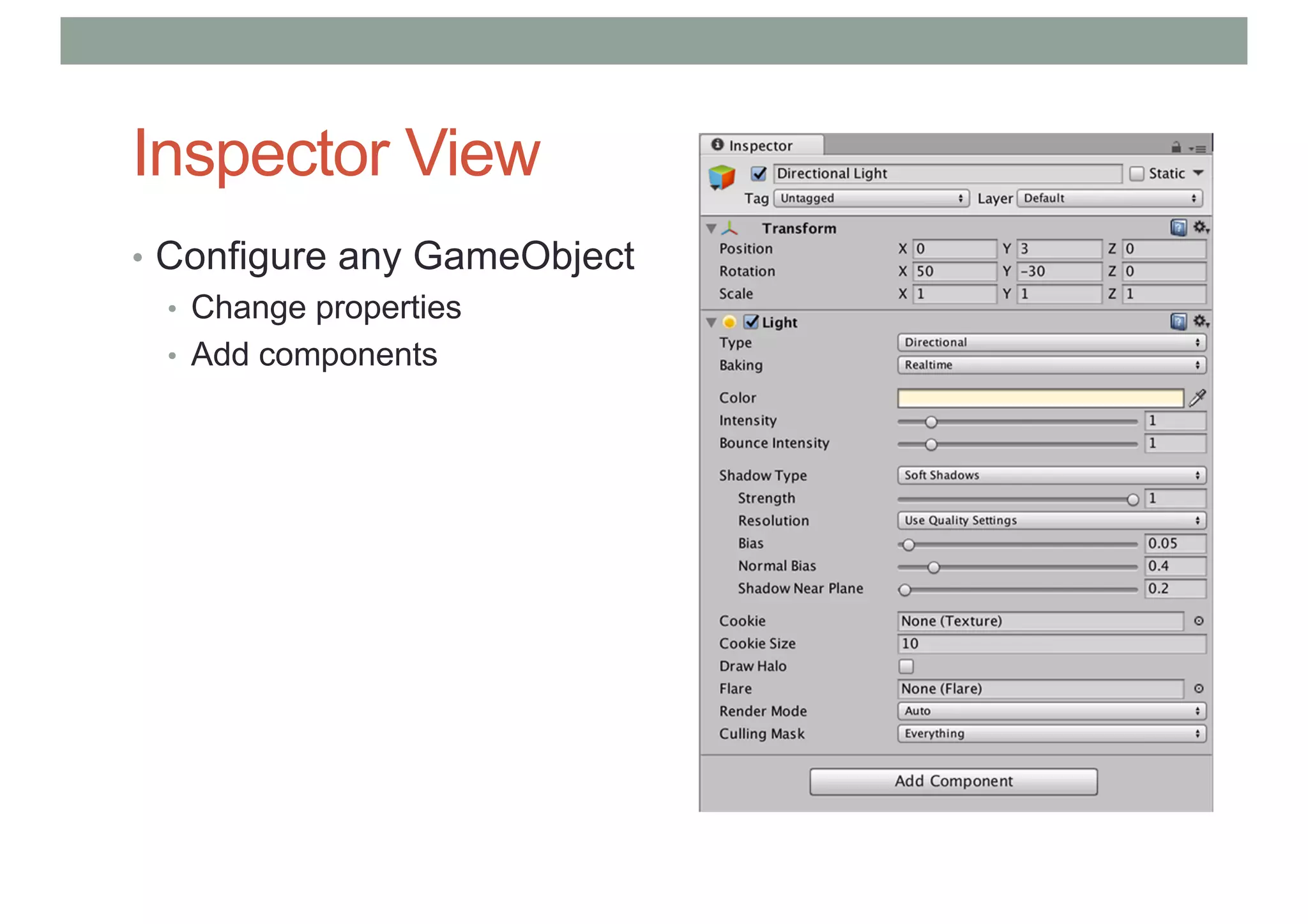Screen dimensions: 1308x924
Task: Click the Directional Light name field
Action: click(x=948, y=174)
